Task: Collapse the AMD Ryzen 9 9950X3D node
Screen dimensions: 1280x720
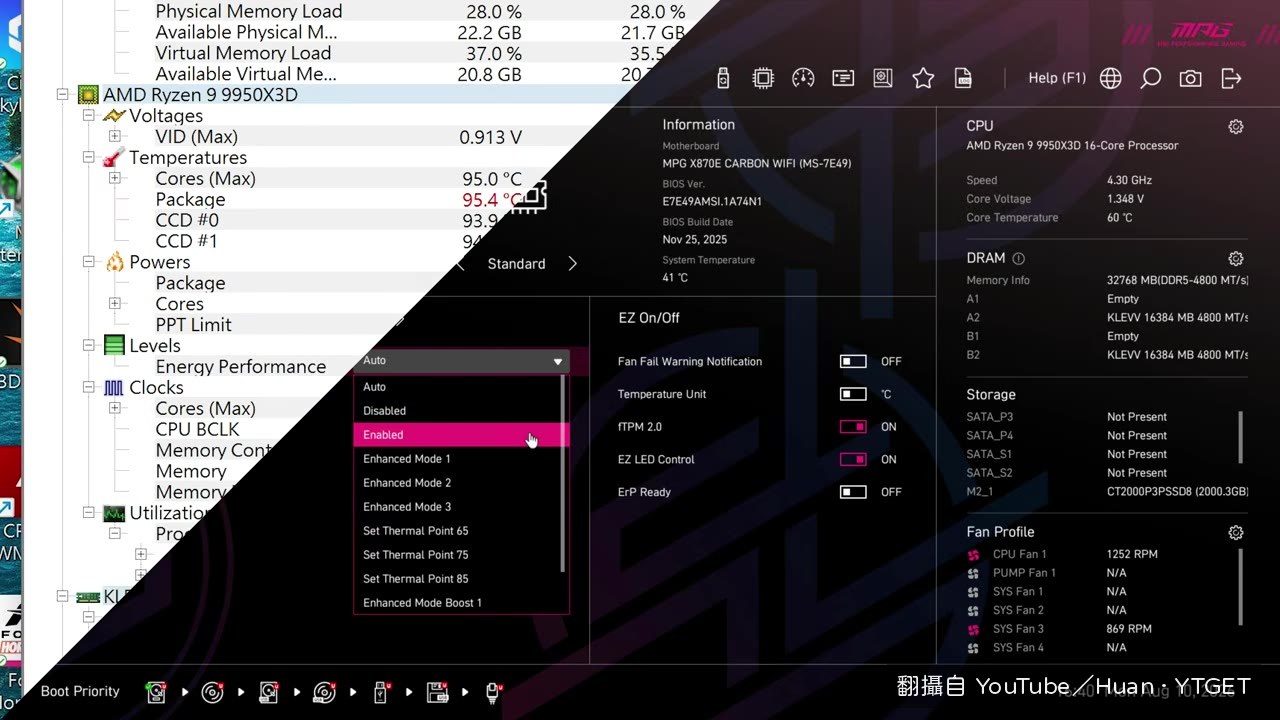Action: tap(62, 95)
